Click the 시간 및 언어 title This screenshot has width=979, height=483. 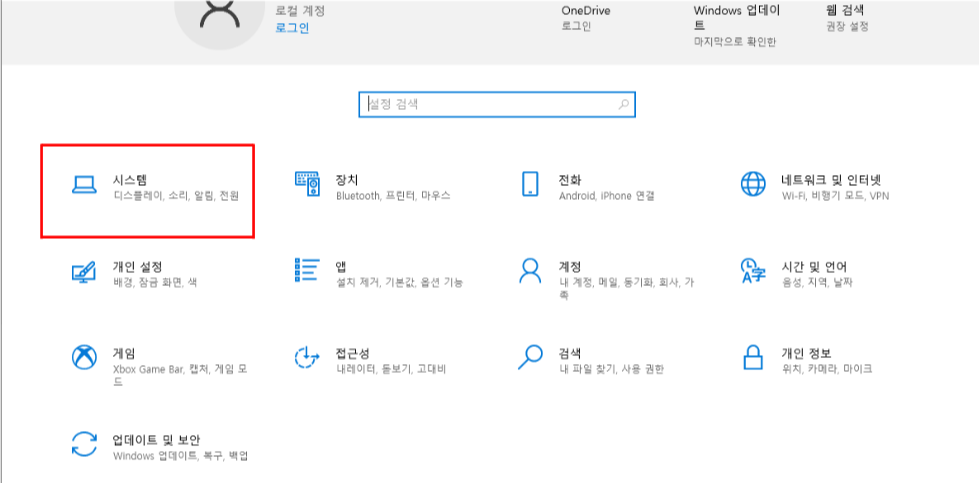pos(814,267)
